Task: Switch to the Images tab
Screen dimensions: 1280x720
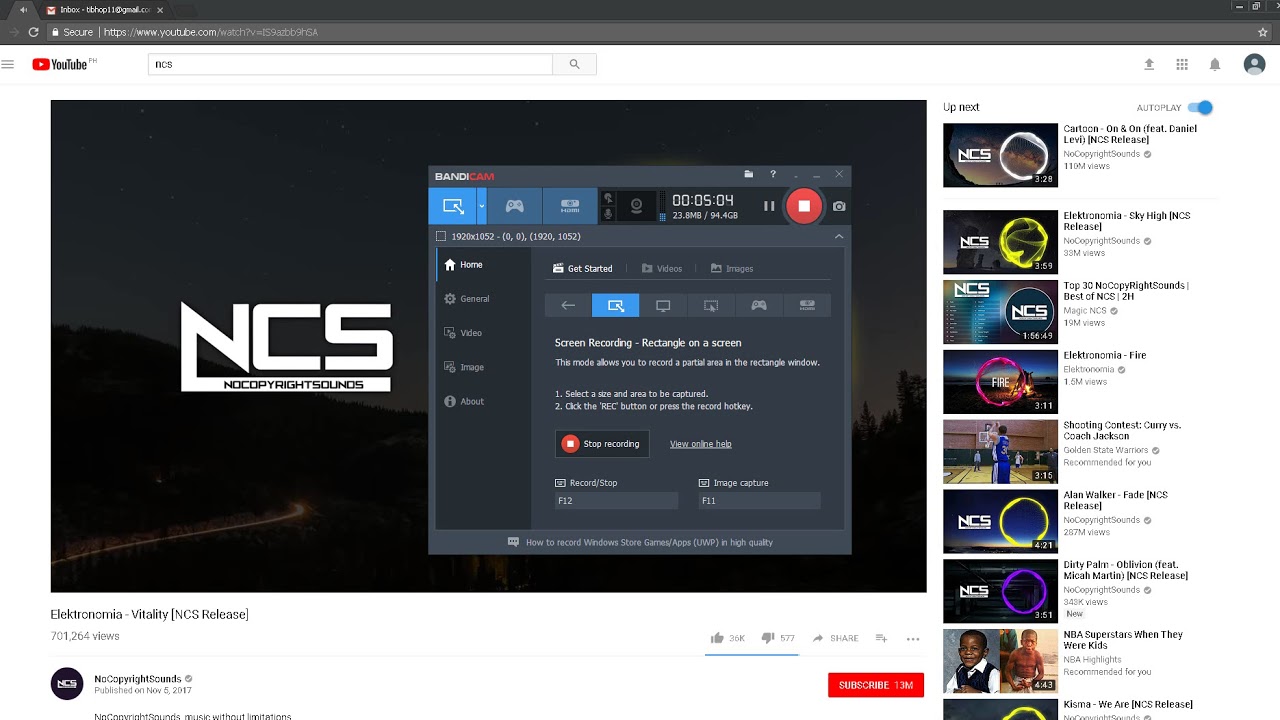Action: (x=732, y=268)
